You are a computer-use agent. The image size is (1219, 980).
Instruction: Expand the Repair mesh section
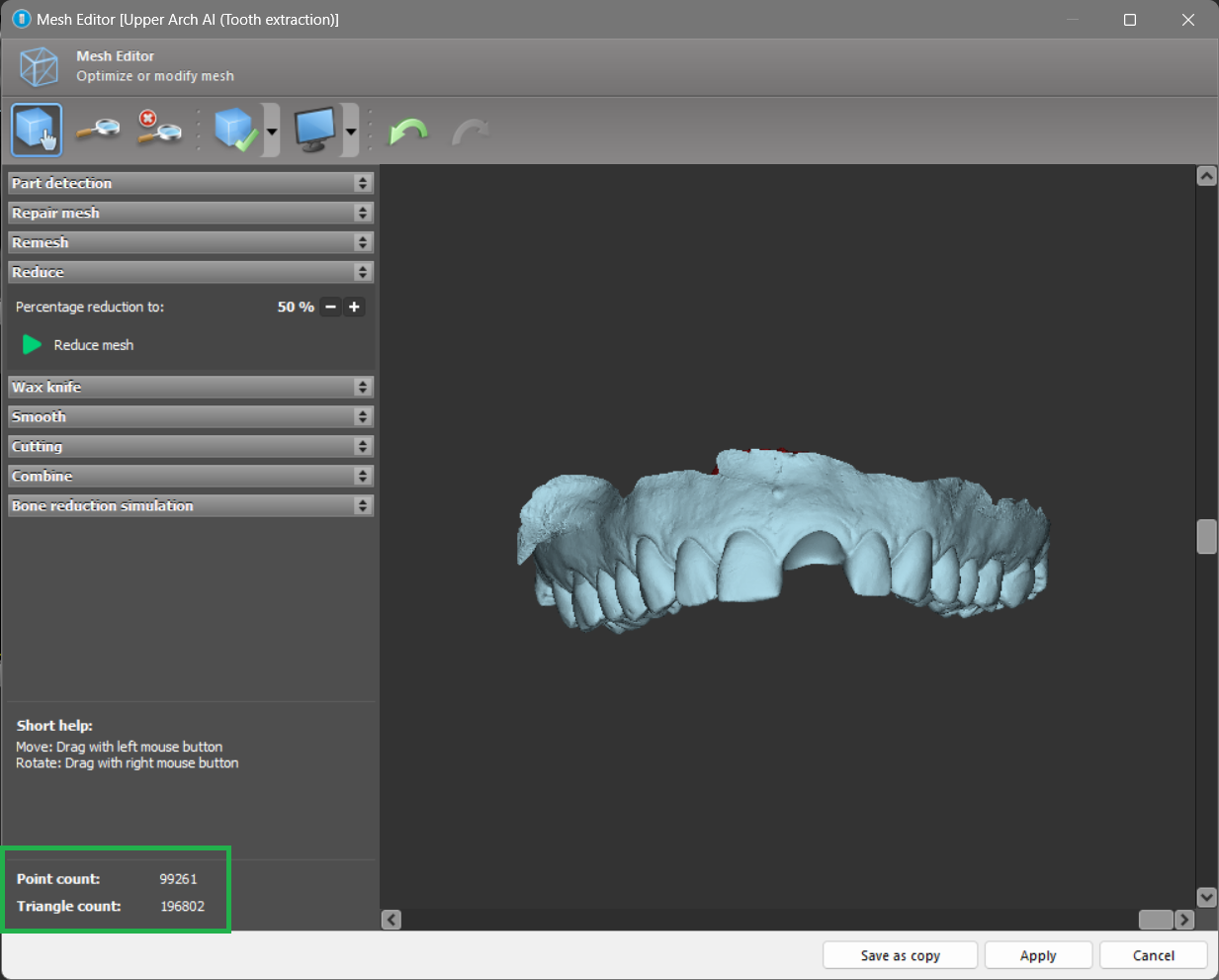190,213
